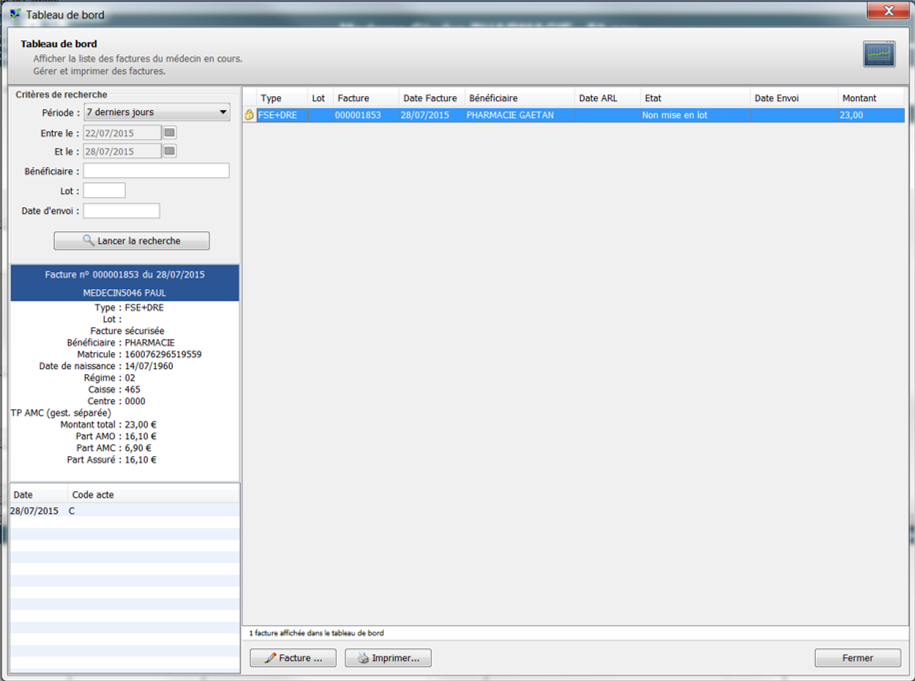Screen dimensions: 915x681
Task: Click the lock icon on the FSE+DRE row
Action: pyautogui.click(x=249, y=115)
